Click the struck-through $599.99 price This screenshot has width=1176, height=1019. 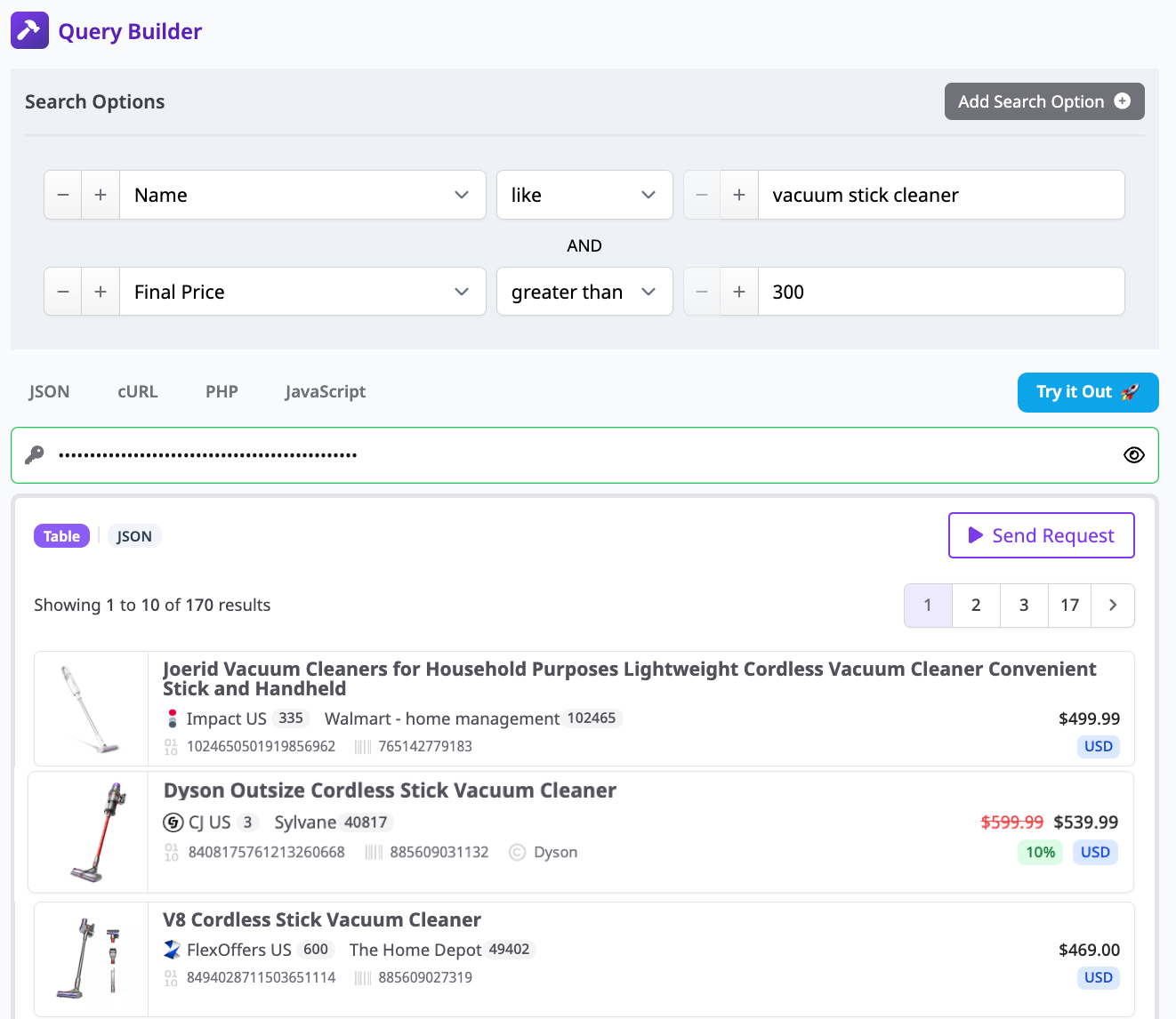click(x=1012, y=822)
